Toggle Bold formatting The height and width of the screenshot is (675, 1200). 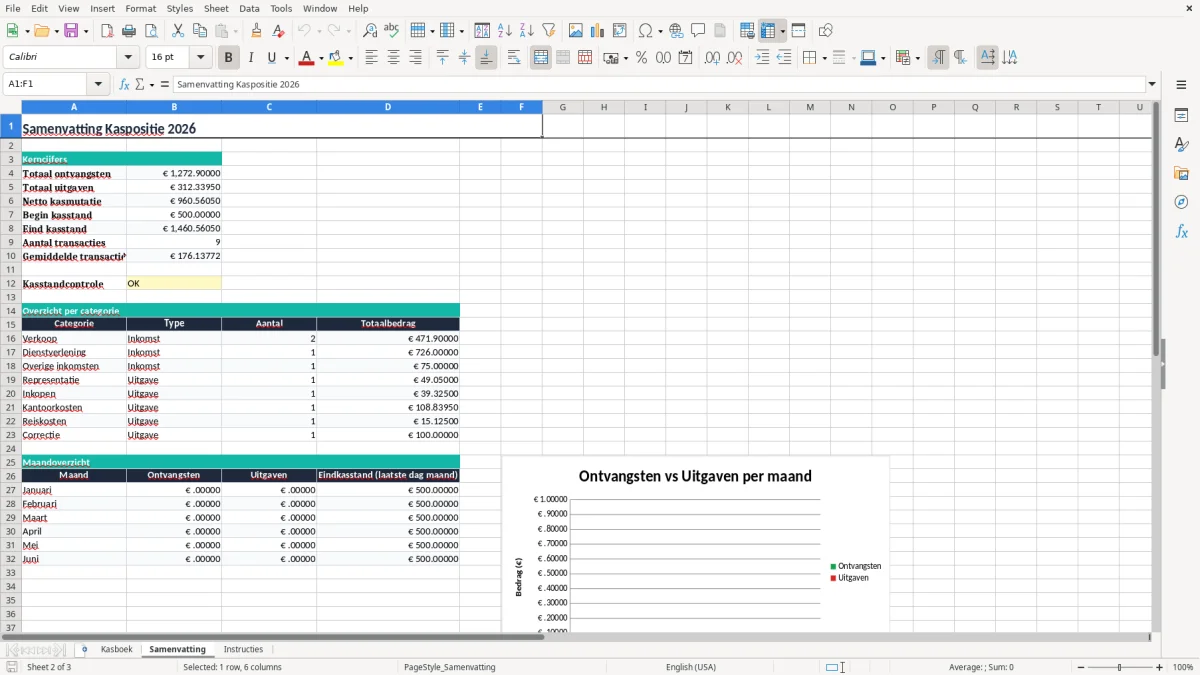[x=229, y=58]
